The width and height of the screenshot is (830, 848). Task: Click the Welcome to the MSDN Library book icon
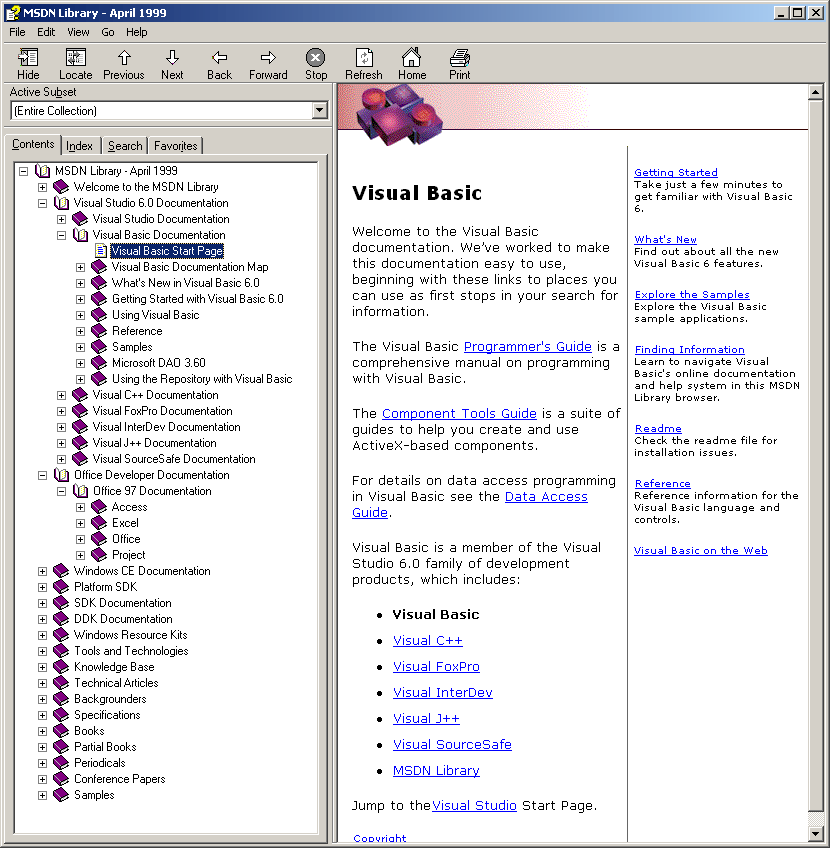[61, 187]
